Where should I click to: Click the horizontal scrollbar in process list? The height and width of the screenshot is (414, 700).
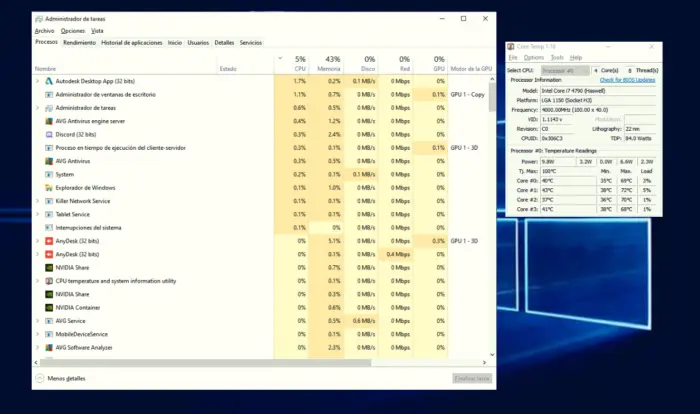(x=205, y=363)
